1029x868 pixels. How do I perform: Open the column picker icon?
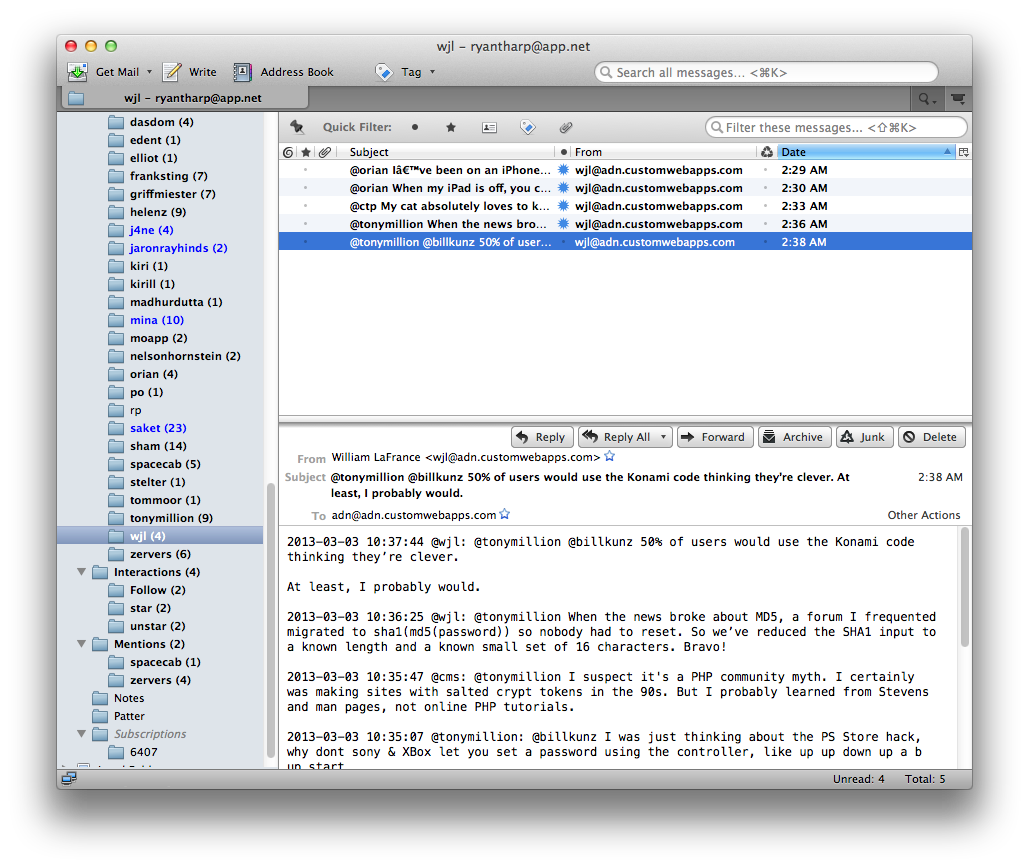point(963,152)
